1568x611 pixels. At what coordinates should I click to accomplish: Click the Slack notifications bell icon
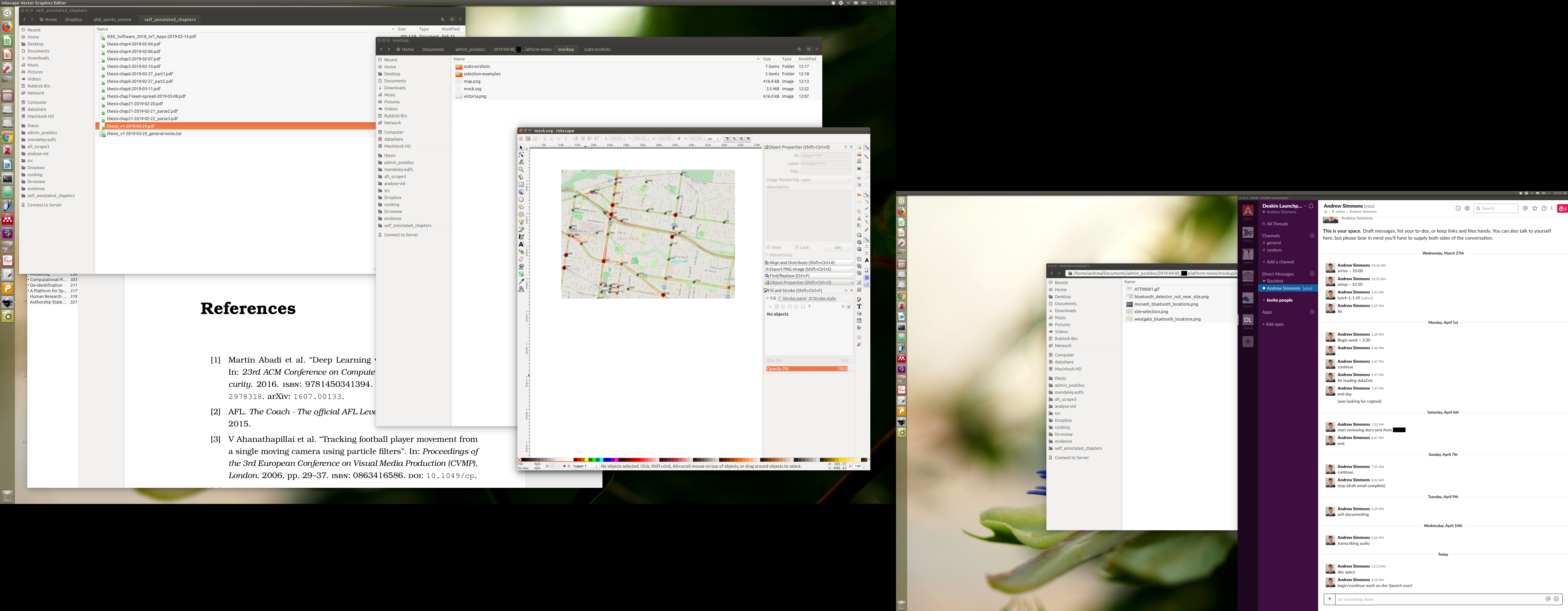1311,206
